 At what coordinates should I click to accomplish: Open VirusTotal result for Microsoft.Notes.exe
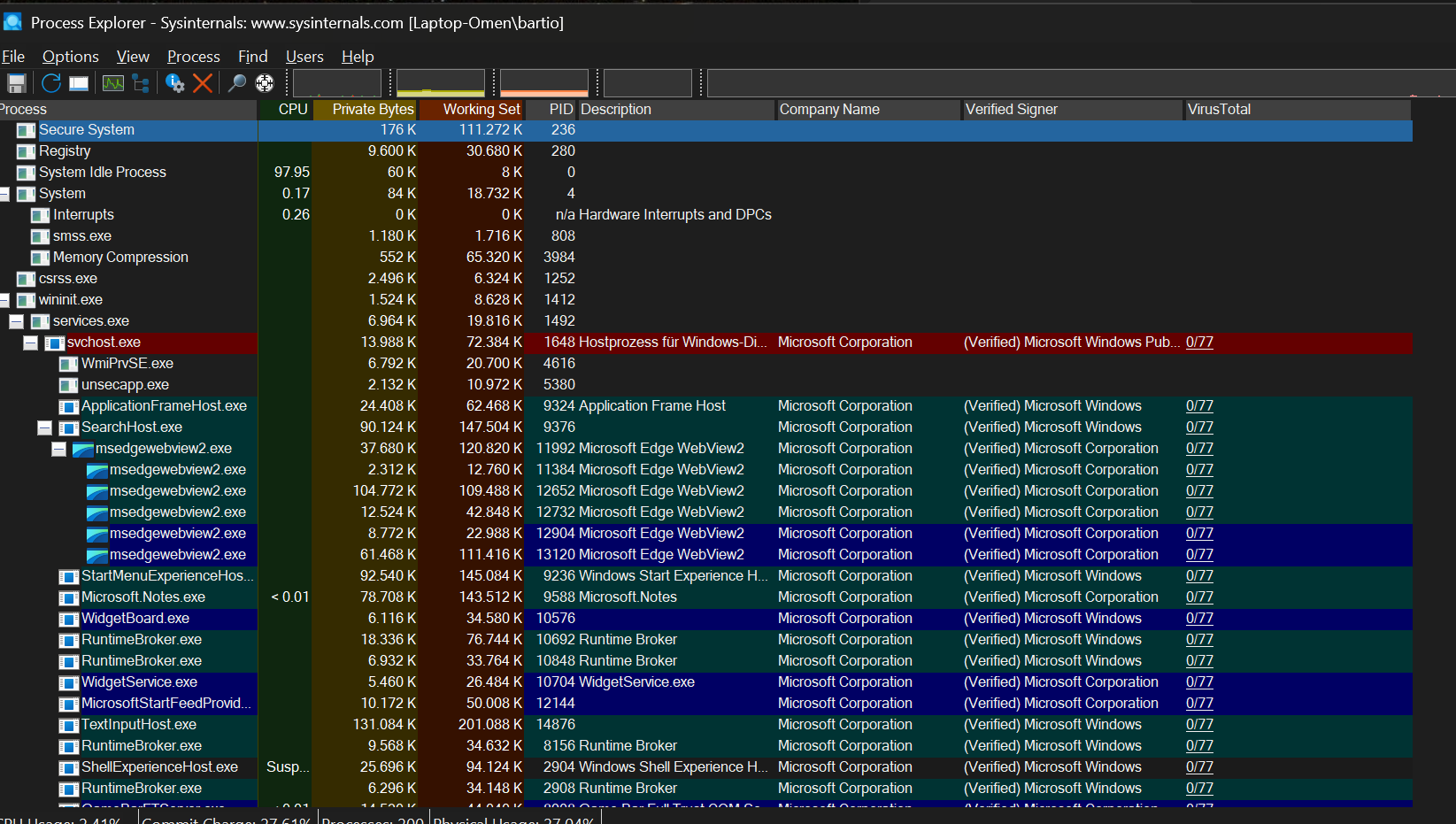click(1199, 597)
